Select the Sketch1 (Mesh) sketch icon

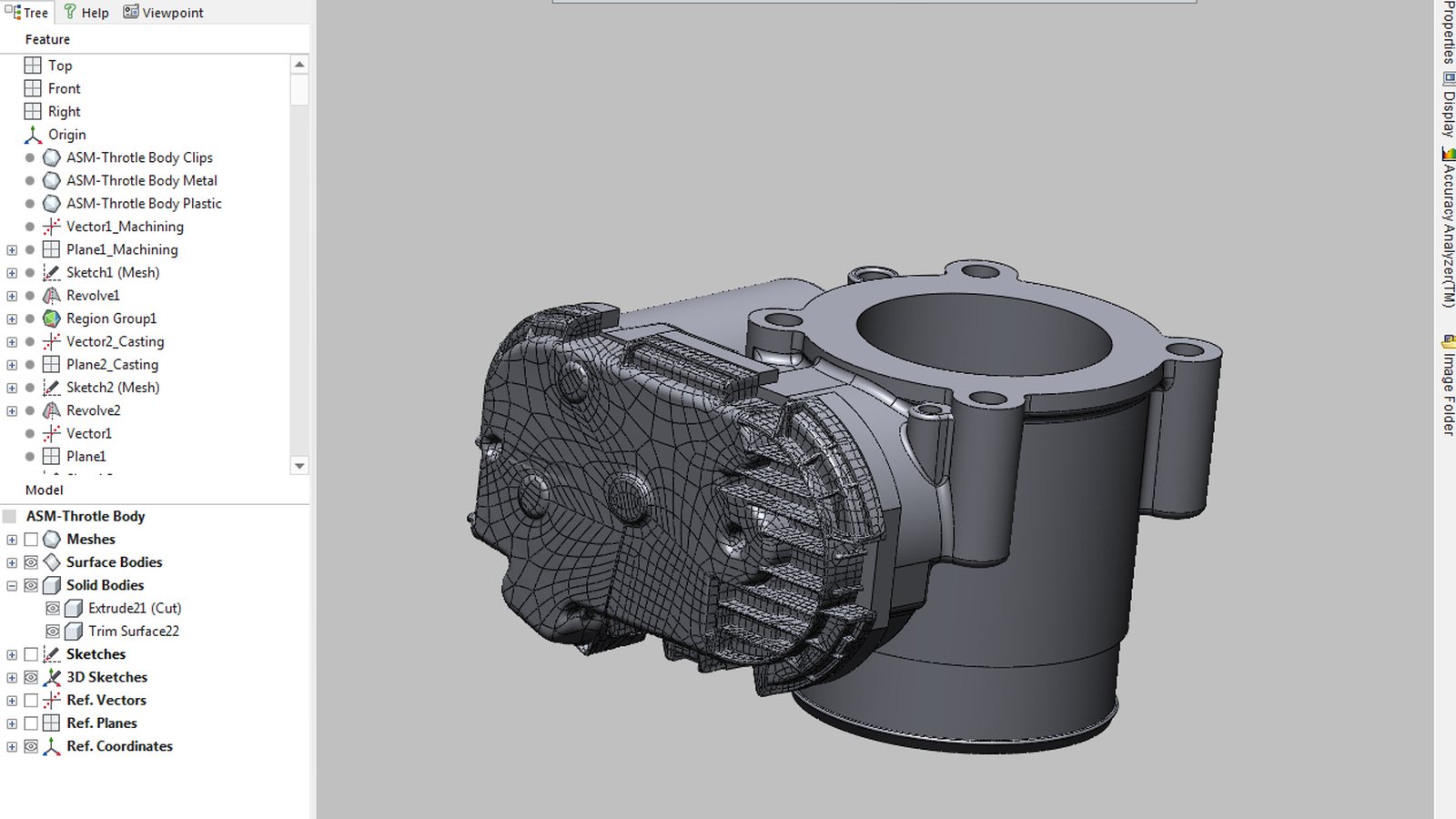[x=52, y=272]
